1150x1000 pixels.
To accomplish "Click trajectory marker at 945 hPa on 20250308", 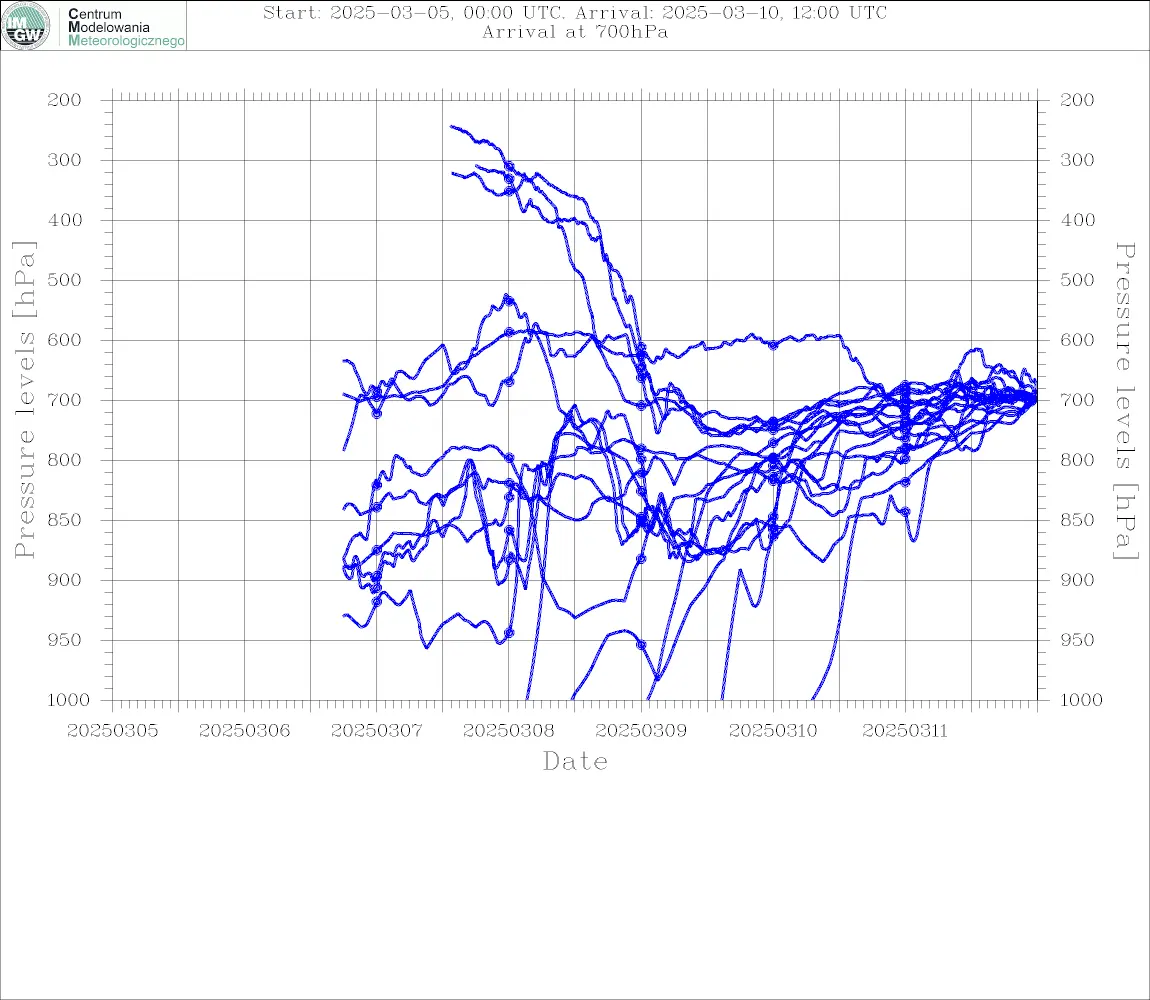I will (509, 633).
